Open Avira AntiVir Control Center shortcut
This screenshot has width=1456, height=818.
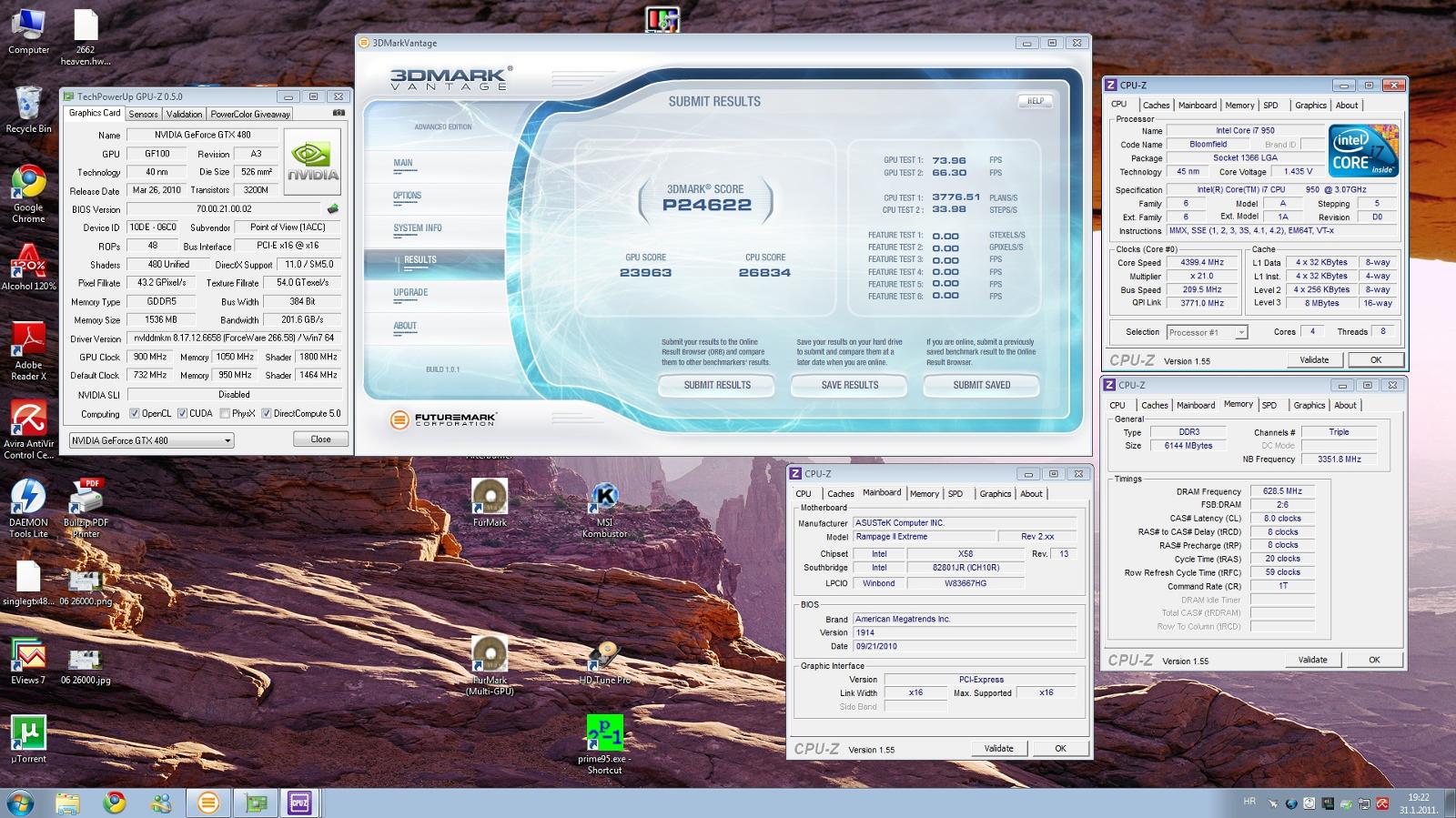point(28,430)
